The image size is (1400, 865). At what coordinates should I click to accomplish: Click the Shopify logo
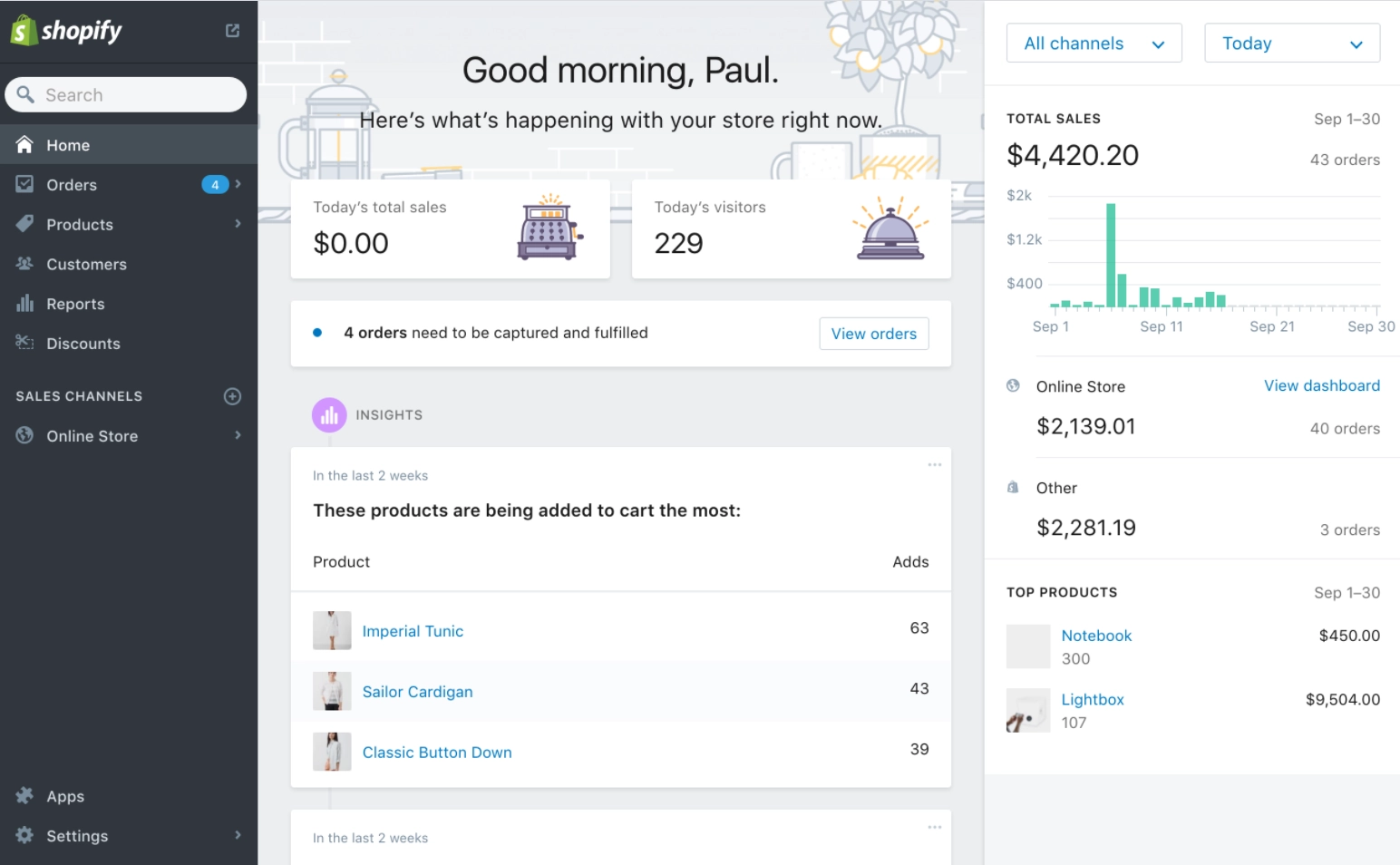65,30
